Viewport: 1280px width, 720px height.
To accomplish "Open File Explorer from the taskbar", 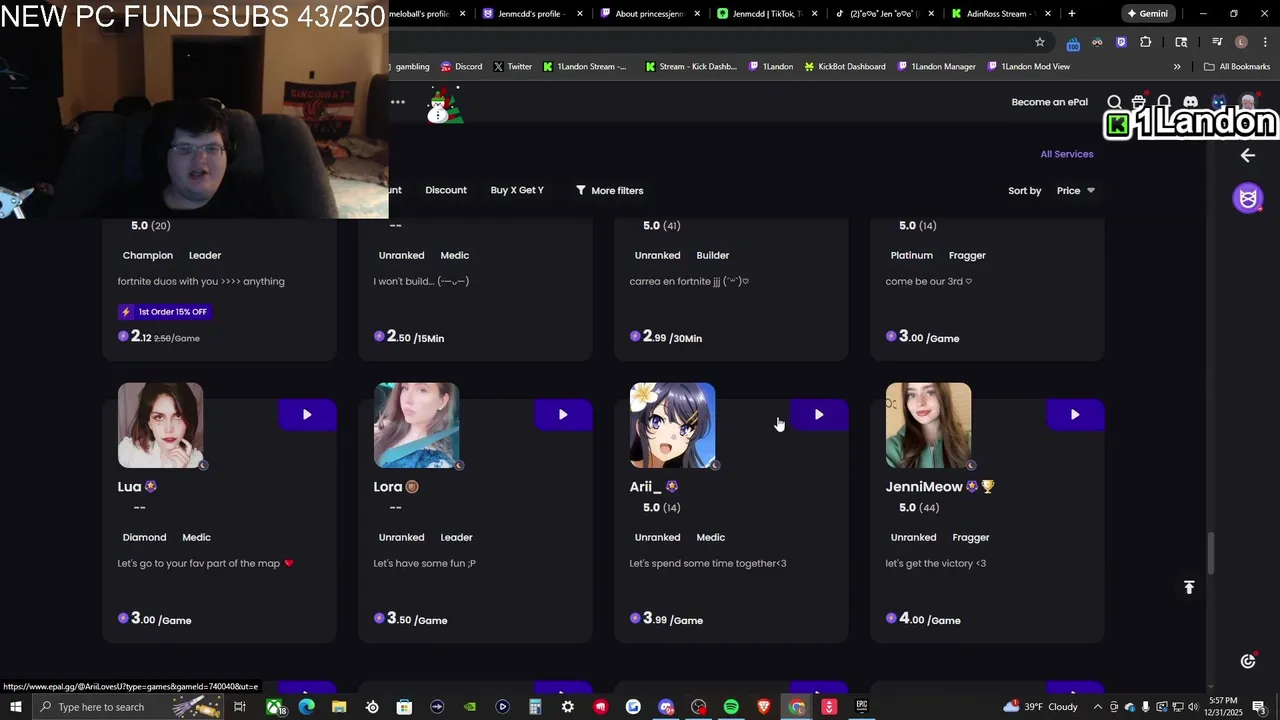I will pyautogui.click(x=339, y=707).
